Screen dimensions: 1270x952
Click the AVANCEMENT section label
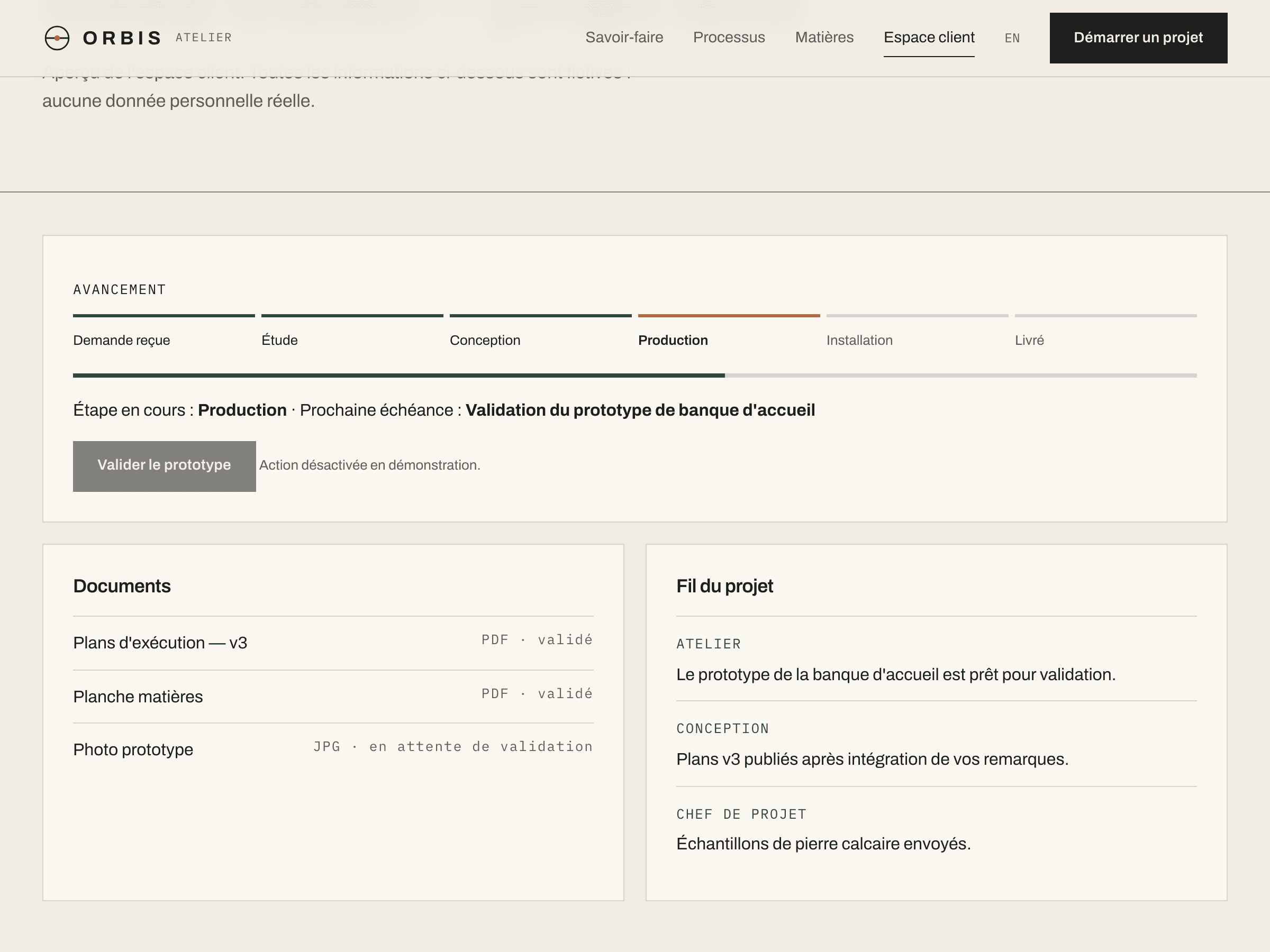pyautogui.click(x=120, y=289)
